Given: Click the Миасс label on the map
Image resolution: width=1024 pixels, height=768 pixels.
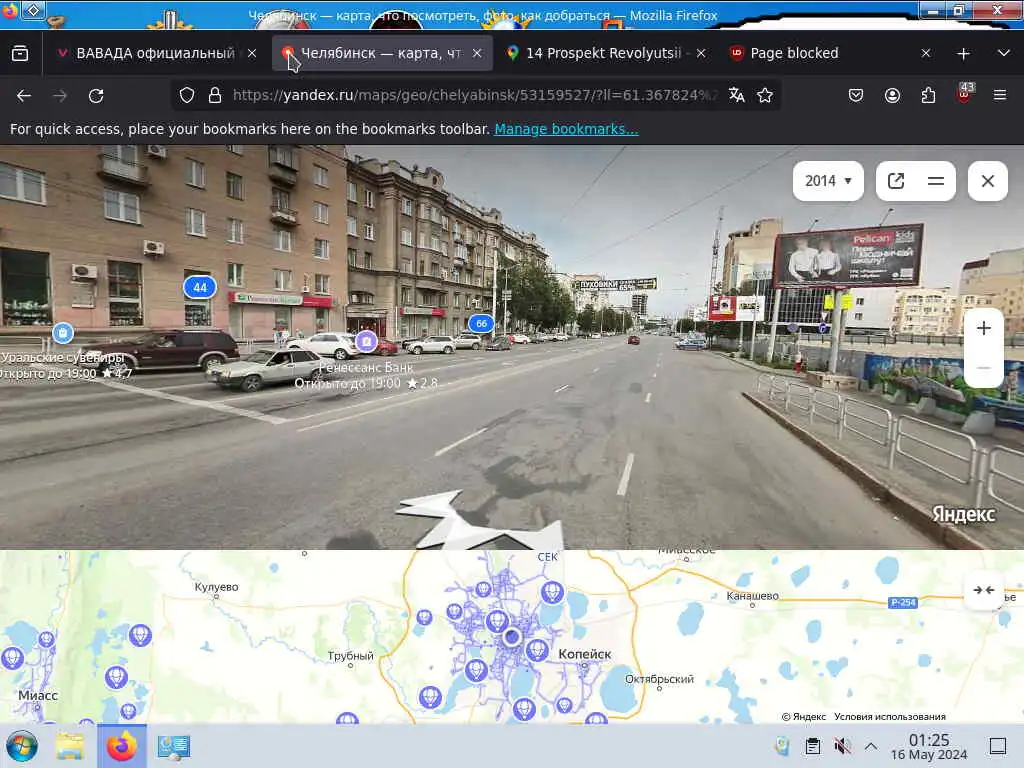Looking at the screenshot, I should (x=38, y=696).
